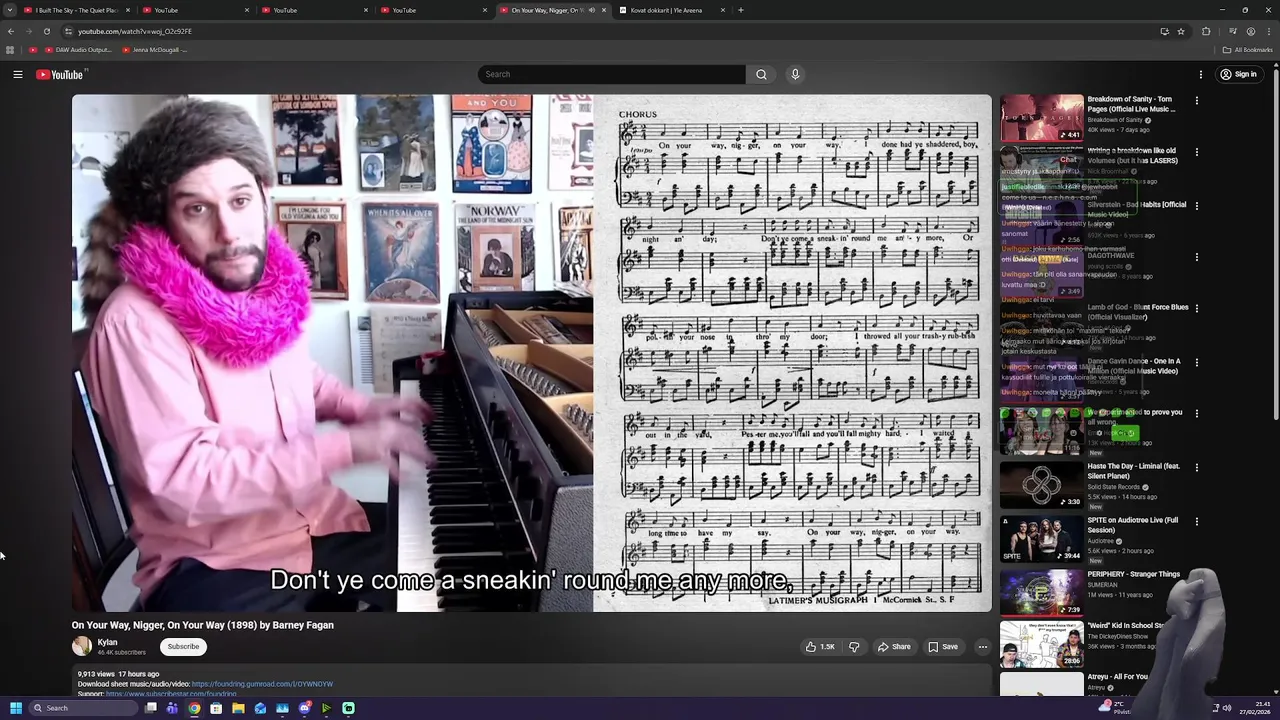Start voice search with the microphone icon
Image resolution: width=1280 pixels, height=720 pixels.
point(795,74)
